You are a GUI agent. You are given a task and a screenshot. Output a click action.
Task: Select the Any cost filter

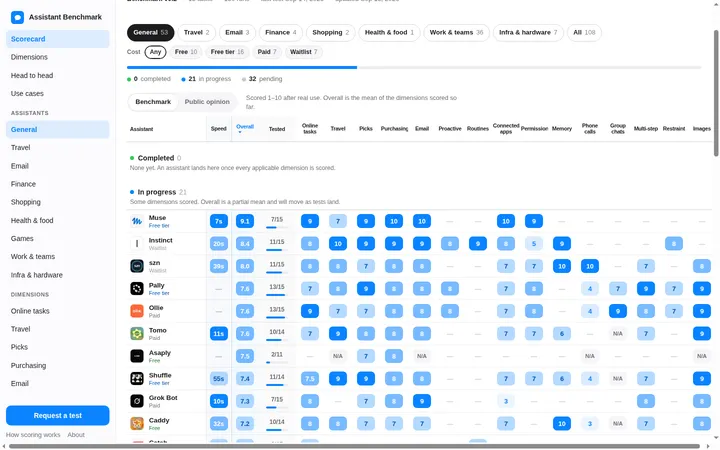point(155,52)
